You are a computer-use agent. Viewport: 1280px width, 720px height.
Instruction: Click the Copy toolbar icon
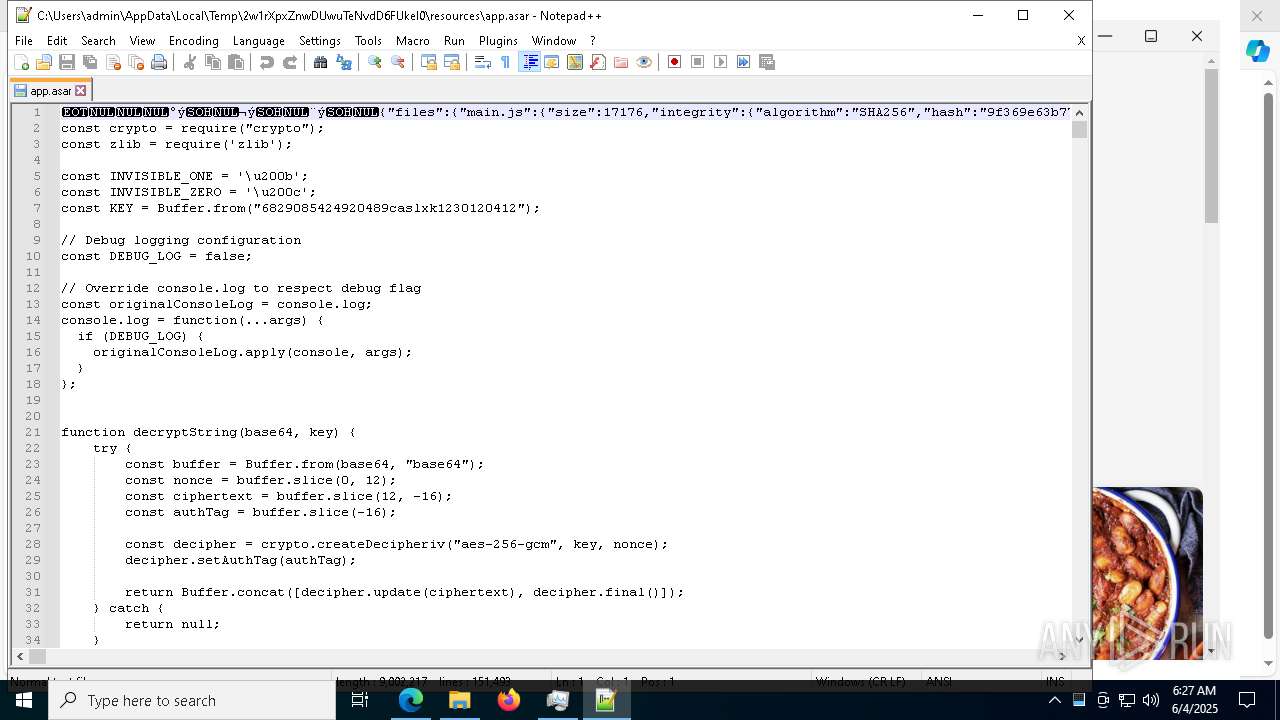coord(212,62)
